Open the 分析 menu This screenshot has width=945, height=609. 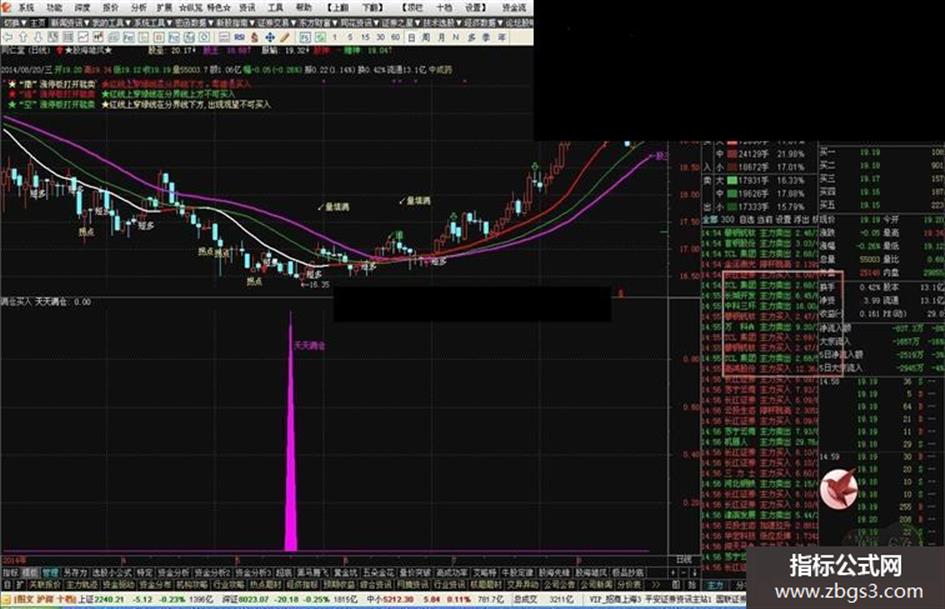(139, 7)
